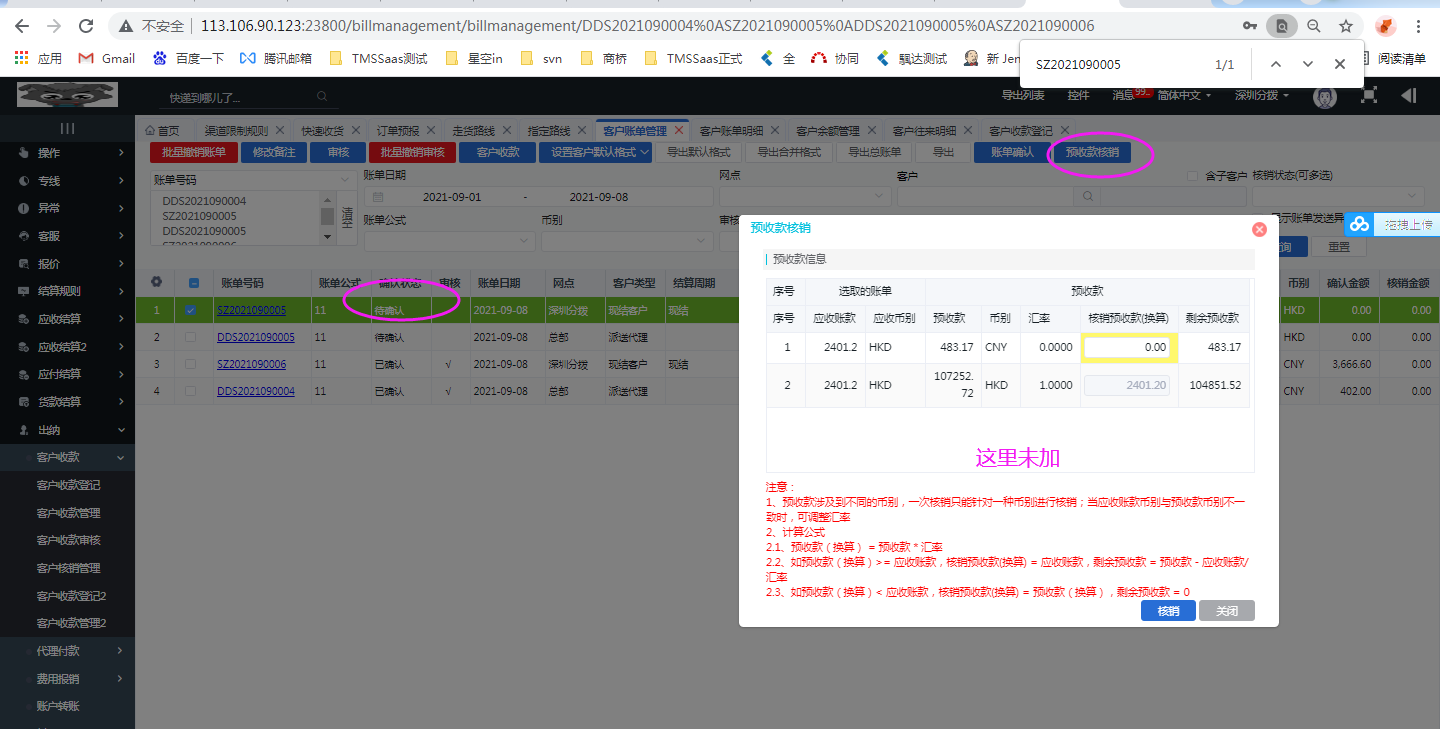Image resolution: width=1440 pixels, height=729 pixels.
Task: Click the disabled 2401.20 write-off field
Action: tap(1129, 385)
